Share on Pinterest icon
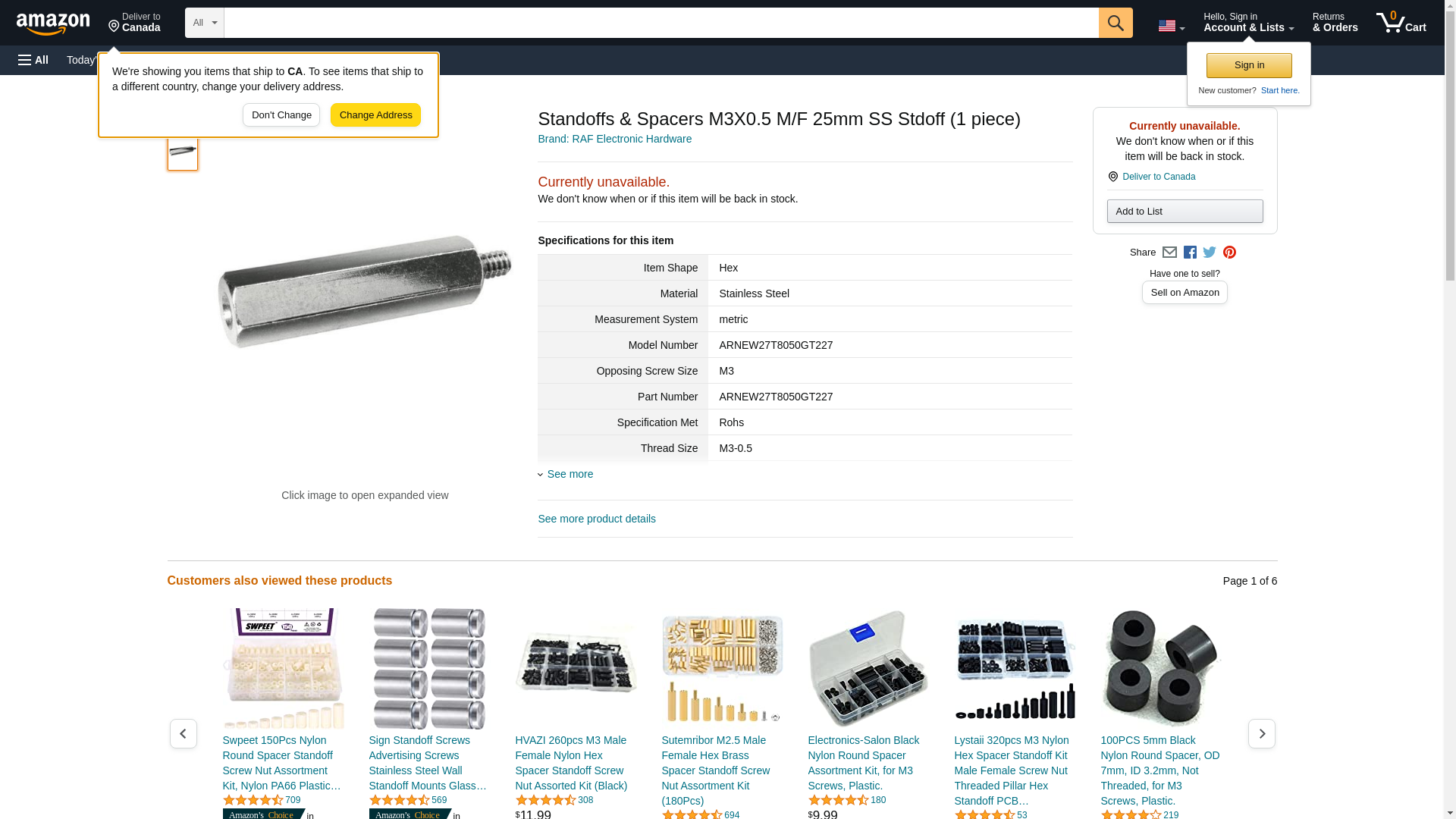The image size is (1456, 819). click(x=1229, y=253)
